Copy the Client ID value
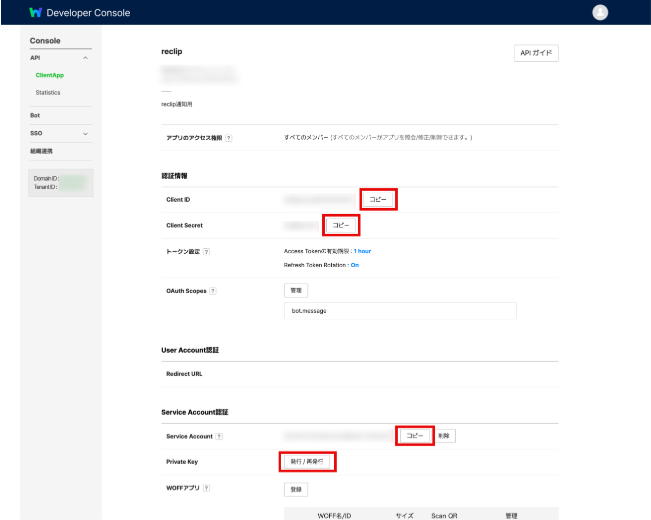Viewport: 651px width, 520px height. point(379,200)
